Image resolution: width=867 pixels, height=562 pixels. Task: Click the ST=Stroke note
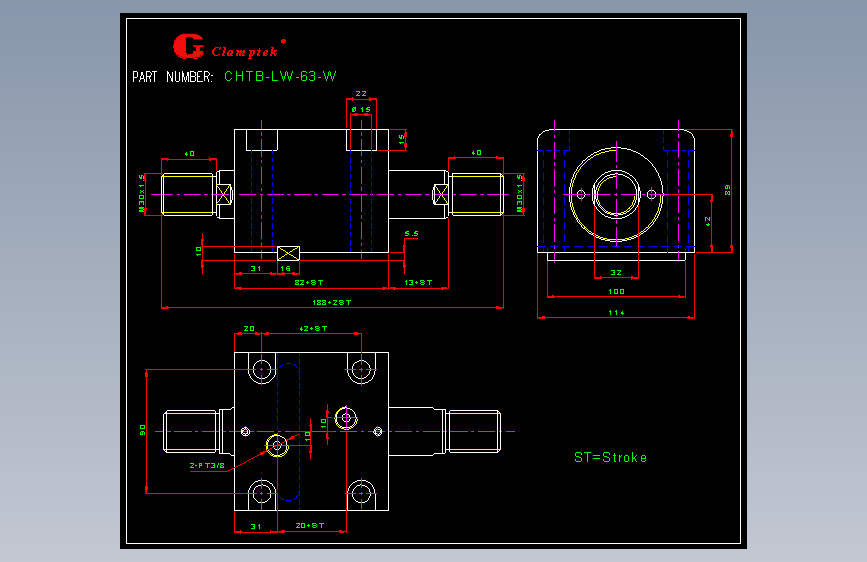click(x=610, y=457)
